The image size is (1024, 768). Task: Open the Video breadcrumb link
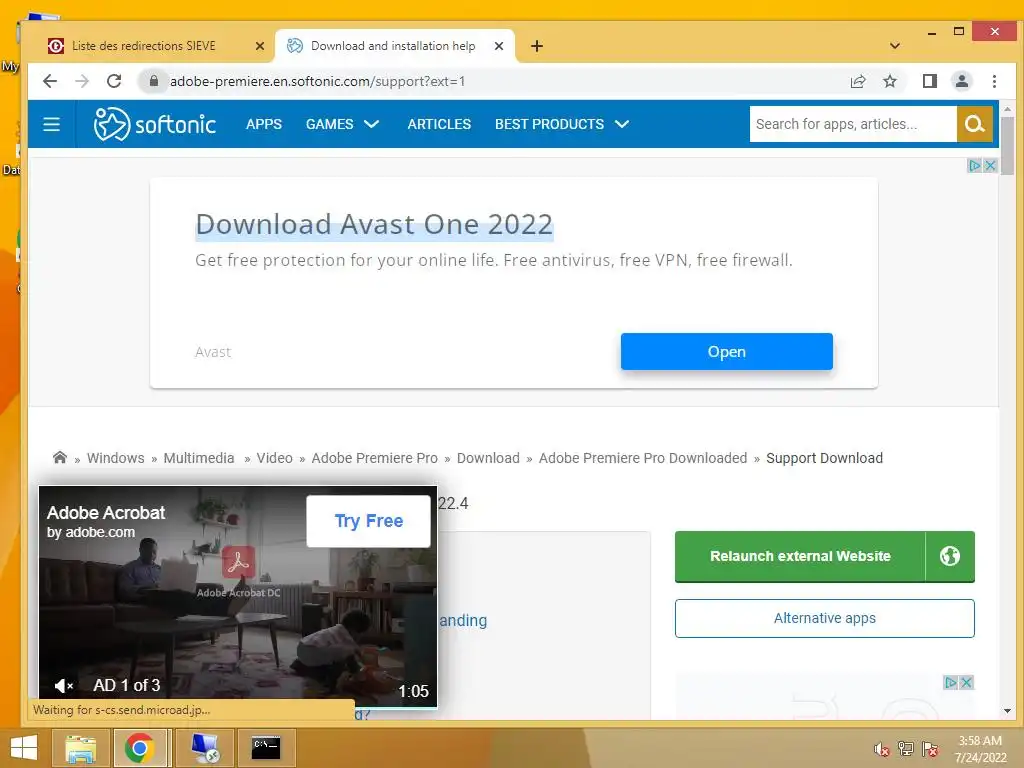(x=274, y=458)
